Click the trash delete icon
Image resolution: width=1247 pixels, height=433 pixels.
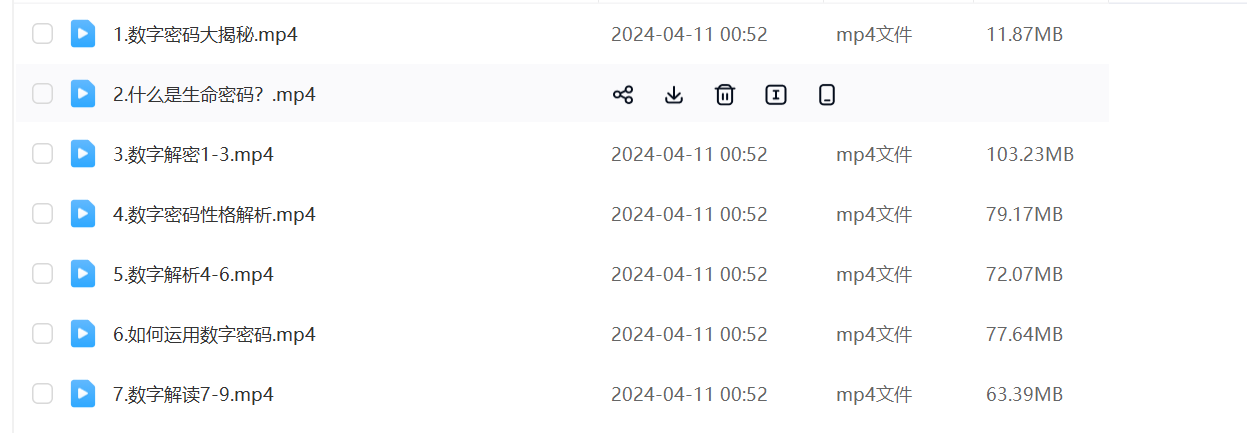[x=725, y=95]
